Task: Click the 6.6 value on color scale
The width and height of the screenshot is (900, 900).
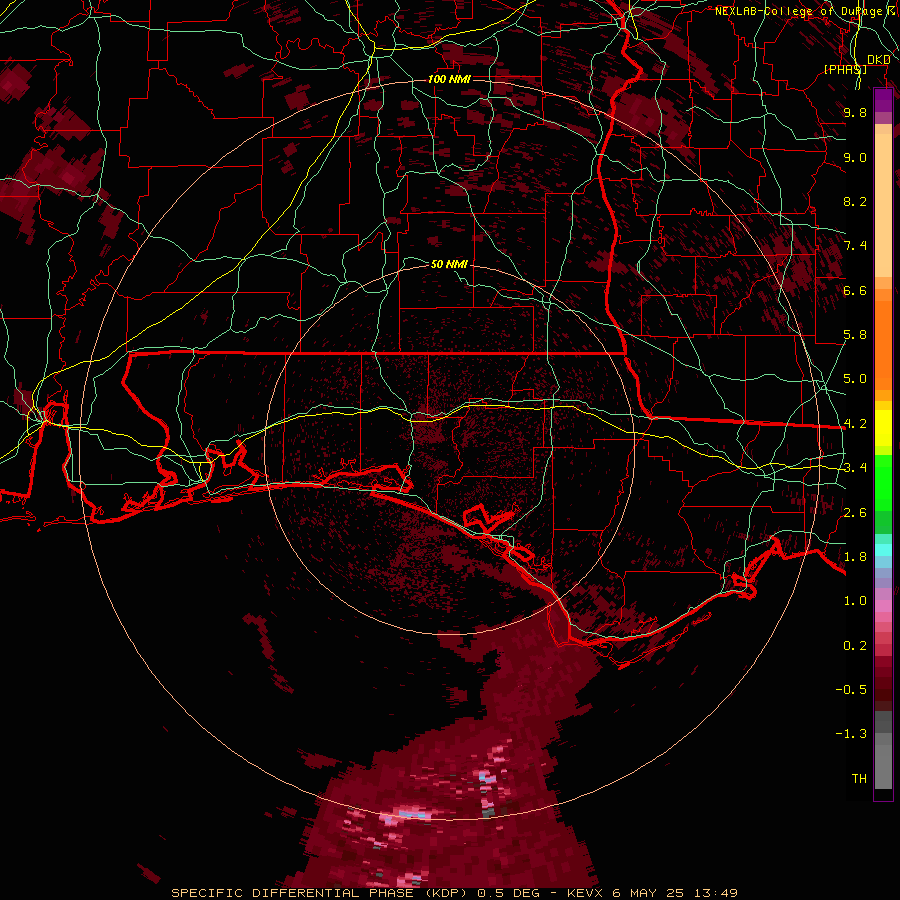Action: click(x=855, y=290)
